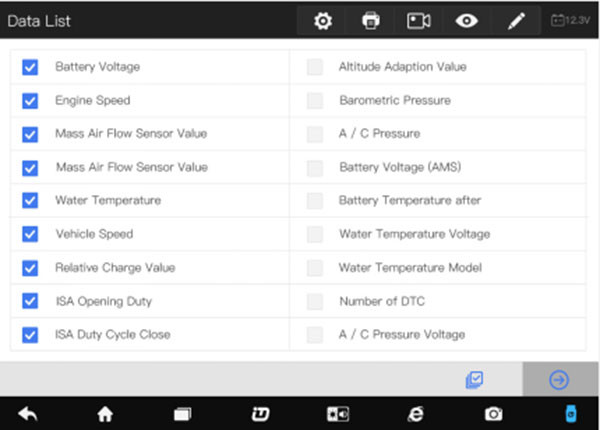Screen dimensions: 600x430
Task: Proceed with the circled arrow button
Action: [559, 380]
